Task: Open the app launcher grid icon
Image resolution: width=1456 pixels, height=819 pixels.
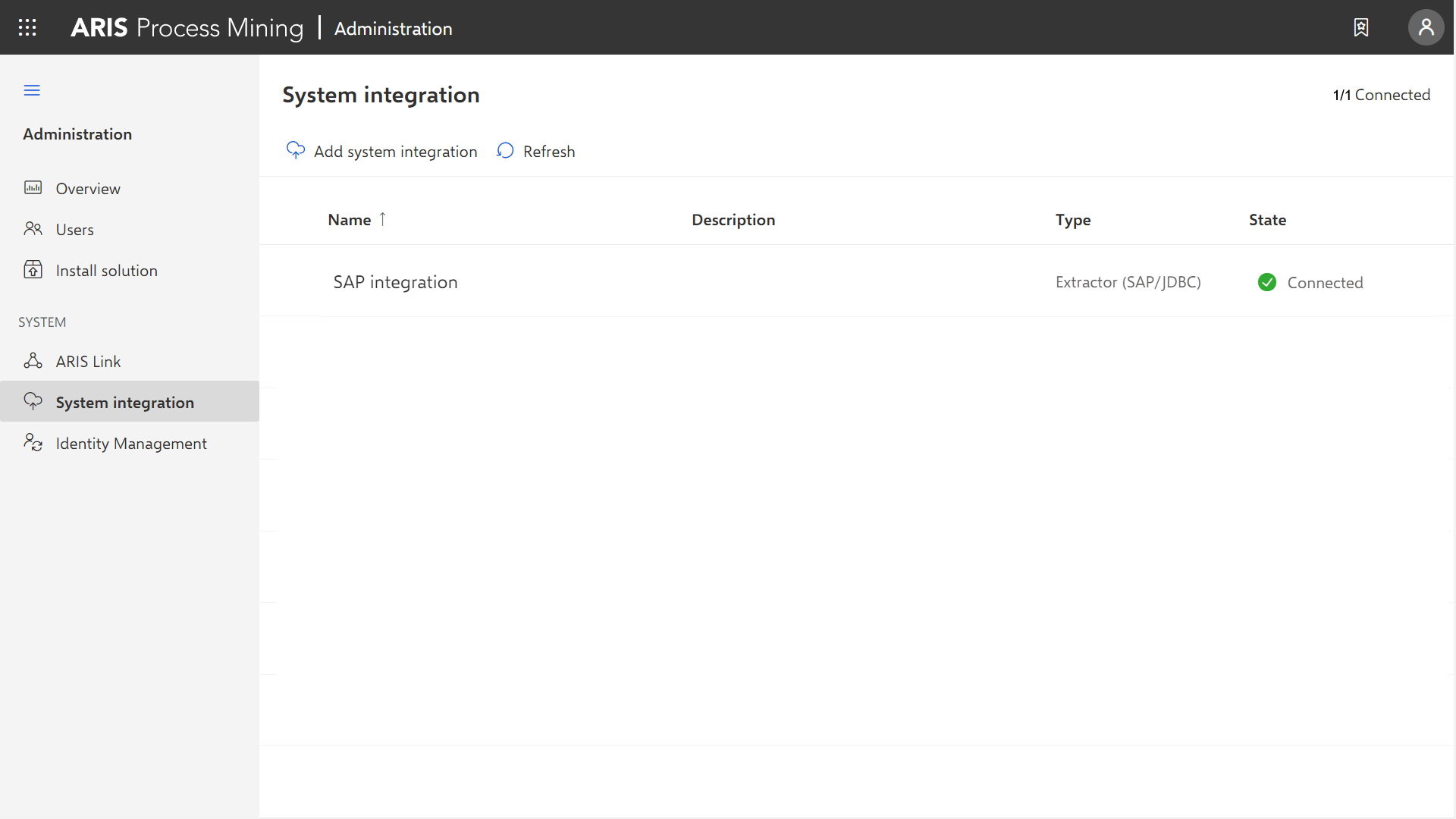Action: click(27, 27)
